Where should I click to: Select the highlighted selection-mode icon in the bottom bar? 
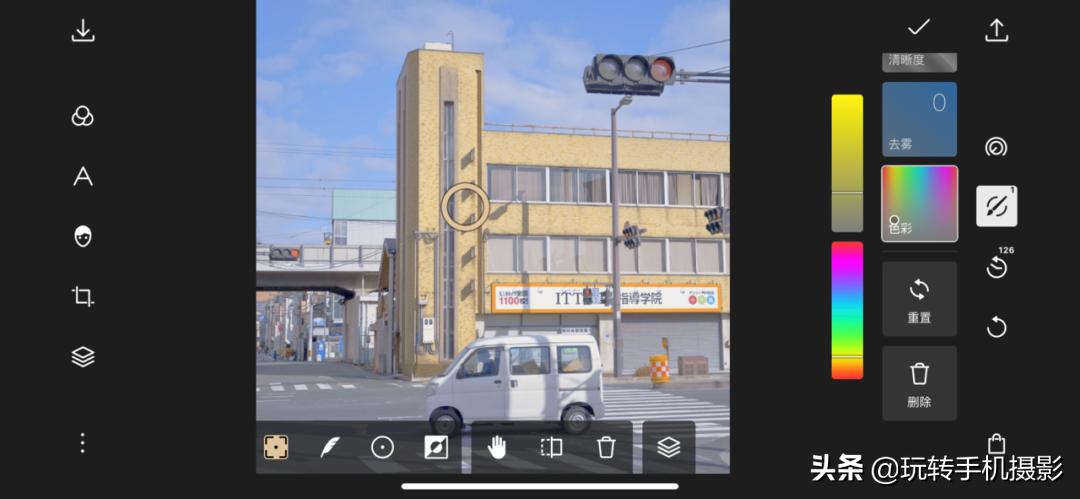[x=276, y=447]
